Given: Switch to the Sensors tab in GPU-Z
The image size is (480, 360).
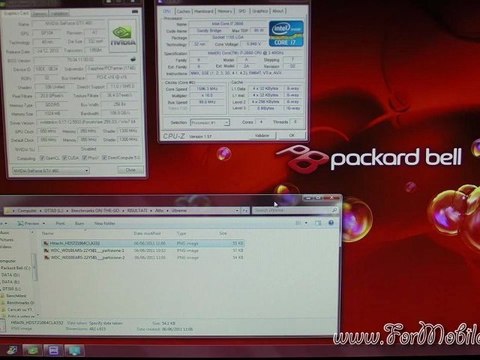Looking at the screenshot, I should click(40, 13).
